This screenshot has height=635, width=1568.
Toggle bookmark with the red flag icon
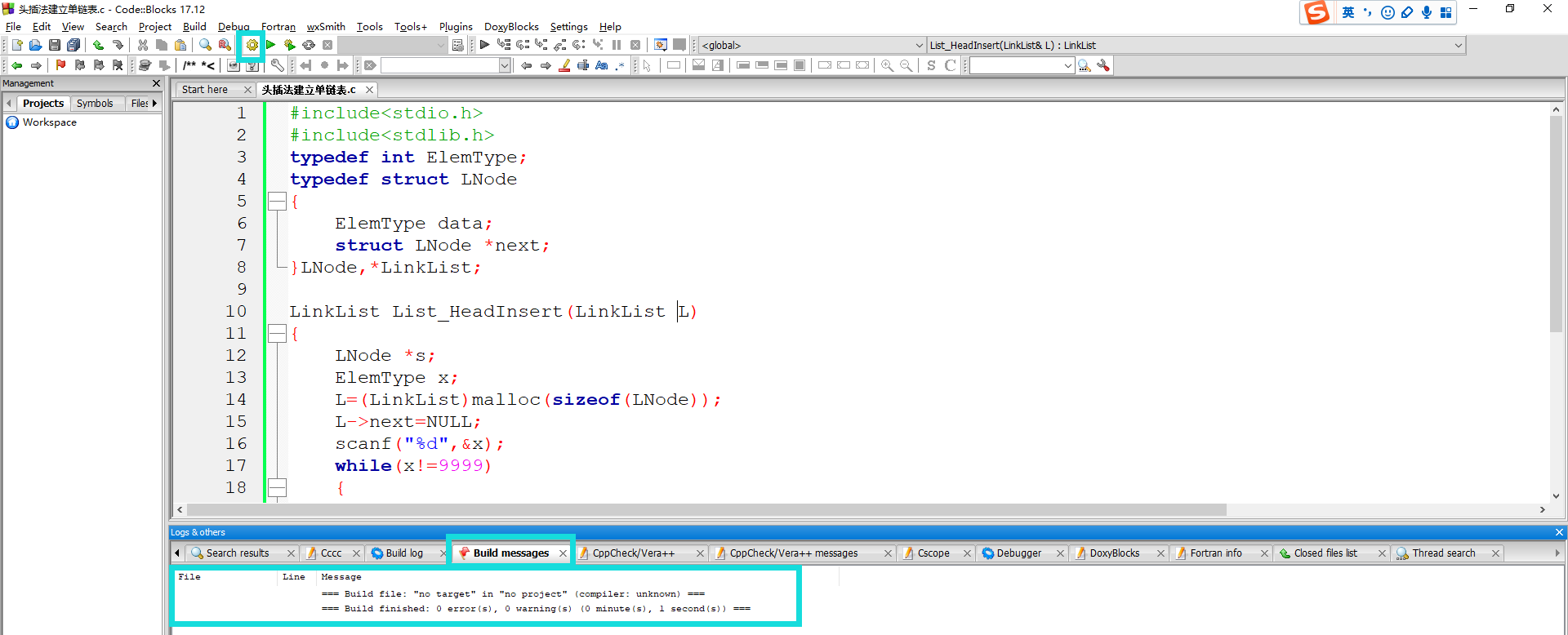(60, 65)
